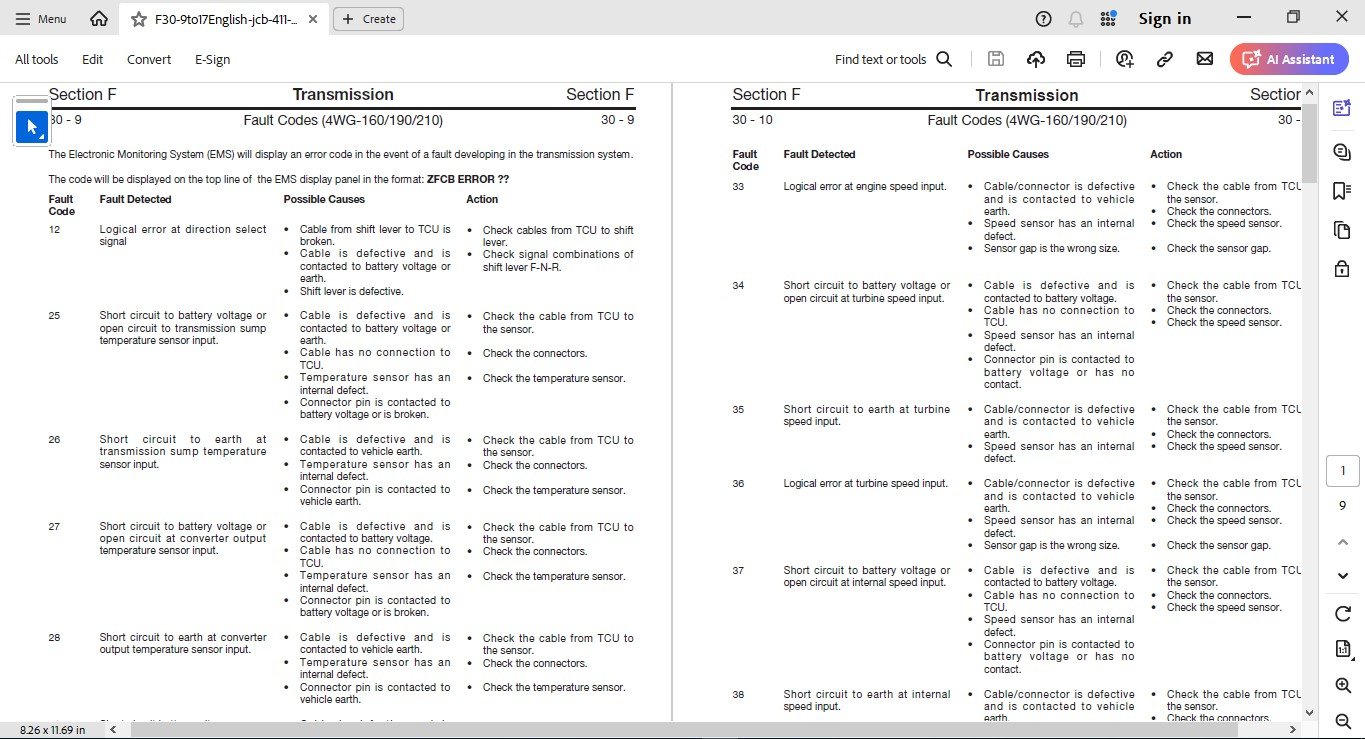1365x739 pixels.
Task: Zoom out with the magnifier minus
Action: (1342, 721)
